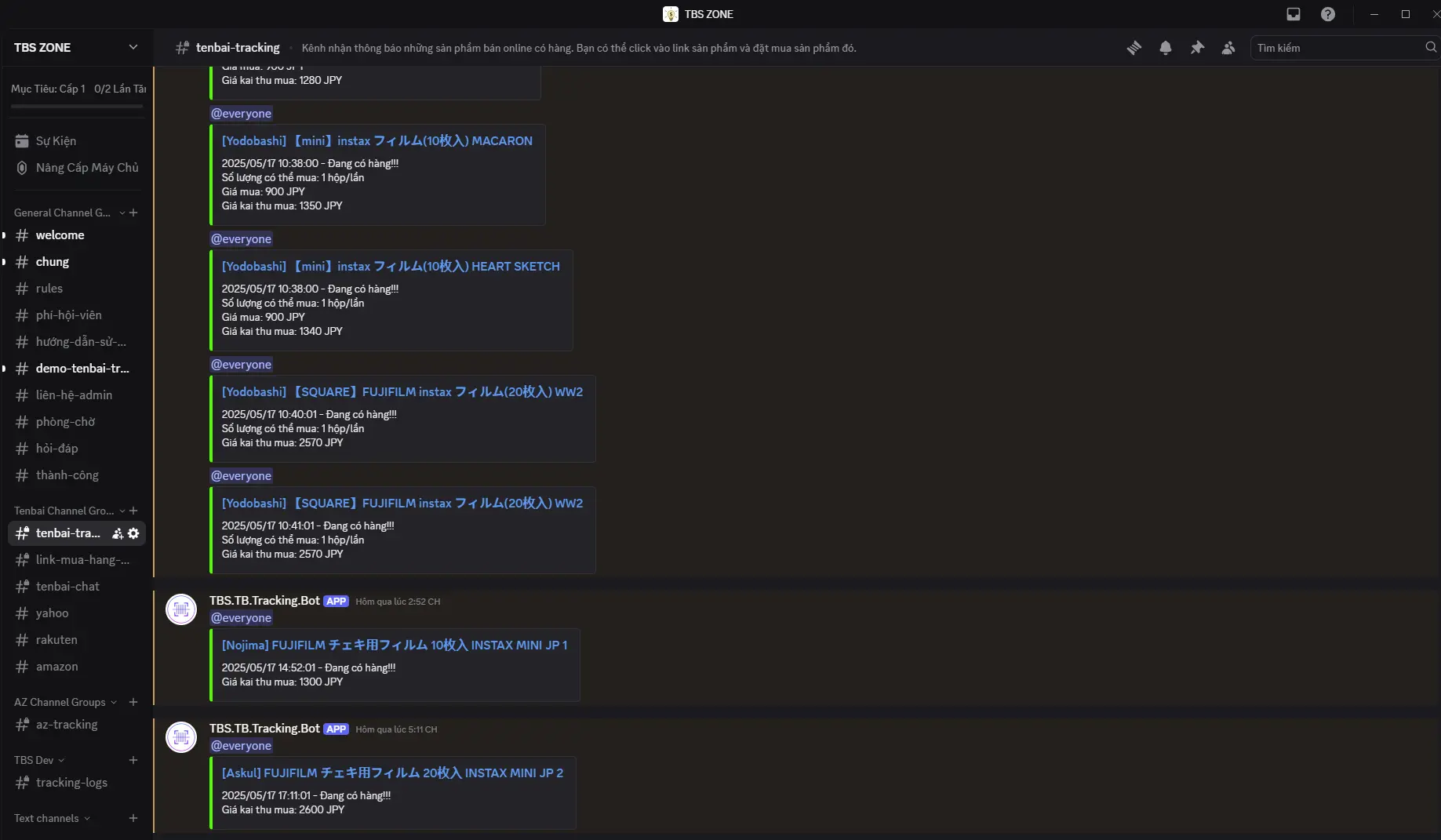
Task: Open the phòng-chờ channel
Action: [x=77, y=422]
